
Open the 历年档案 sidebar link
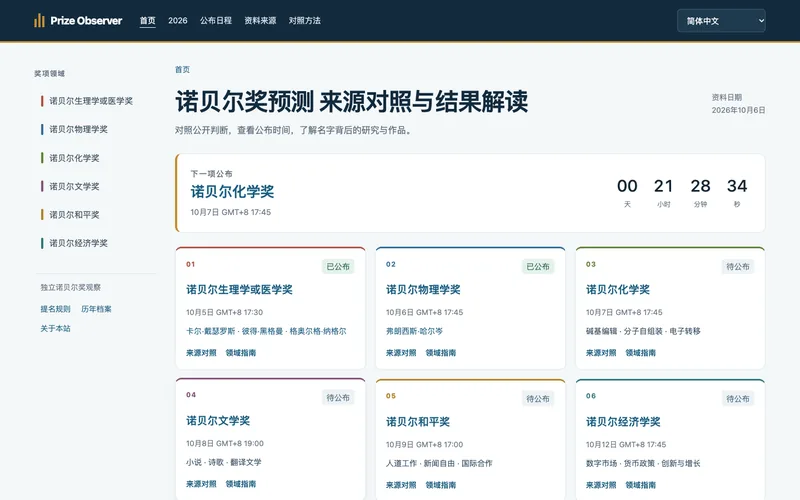coord(96,309)
